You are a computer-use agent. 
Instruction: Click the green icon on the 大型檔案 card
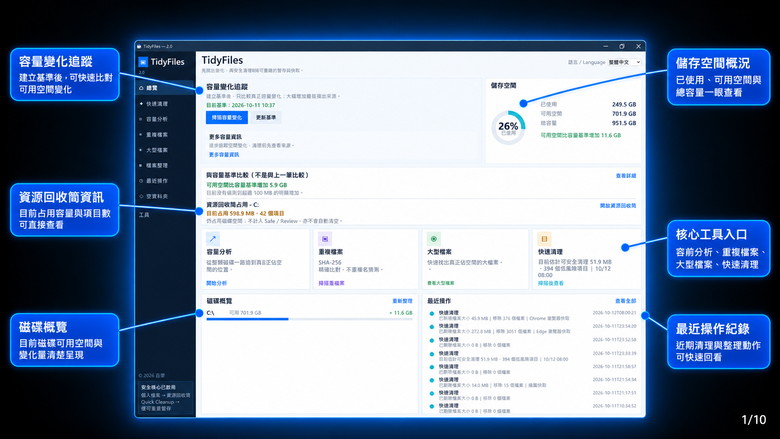point(434,239)
